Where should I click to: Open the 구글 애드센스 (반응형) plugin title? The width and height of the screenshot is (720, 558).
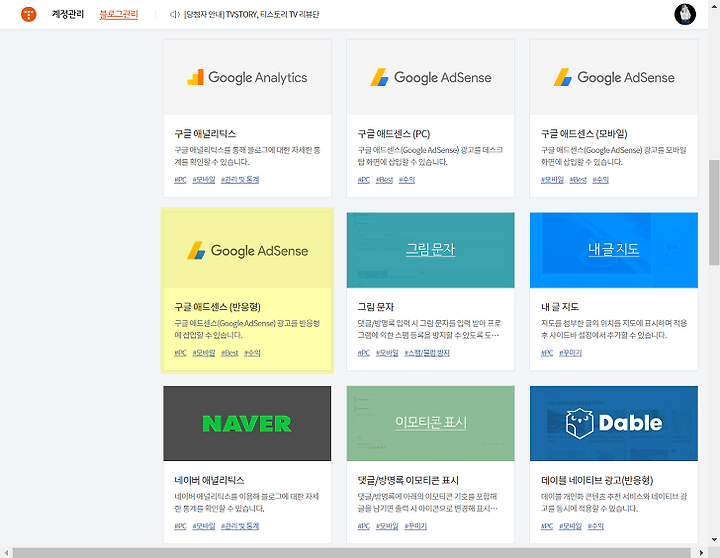(217, 307)
